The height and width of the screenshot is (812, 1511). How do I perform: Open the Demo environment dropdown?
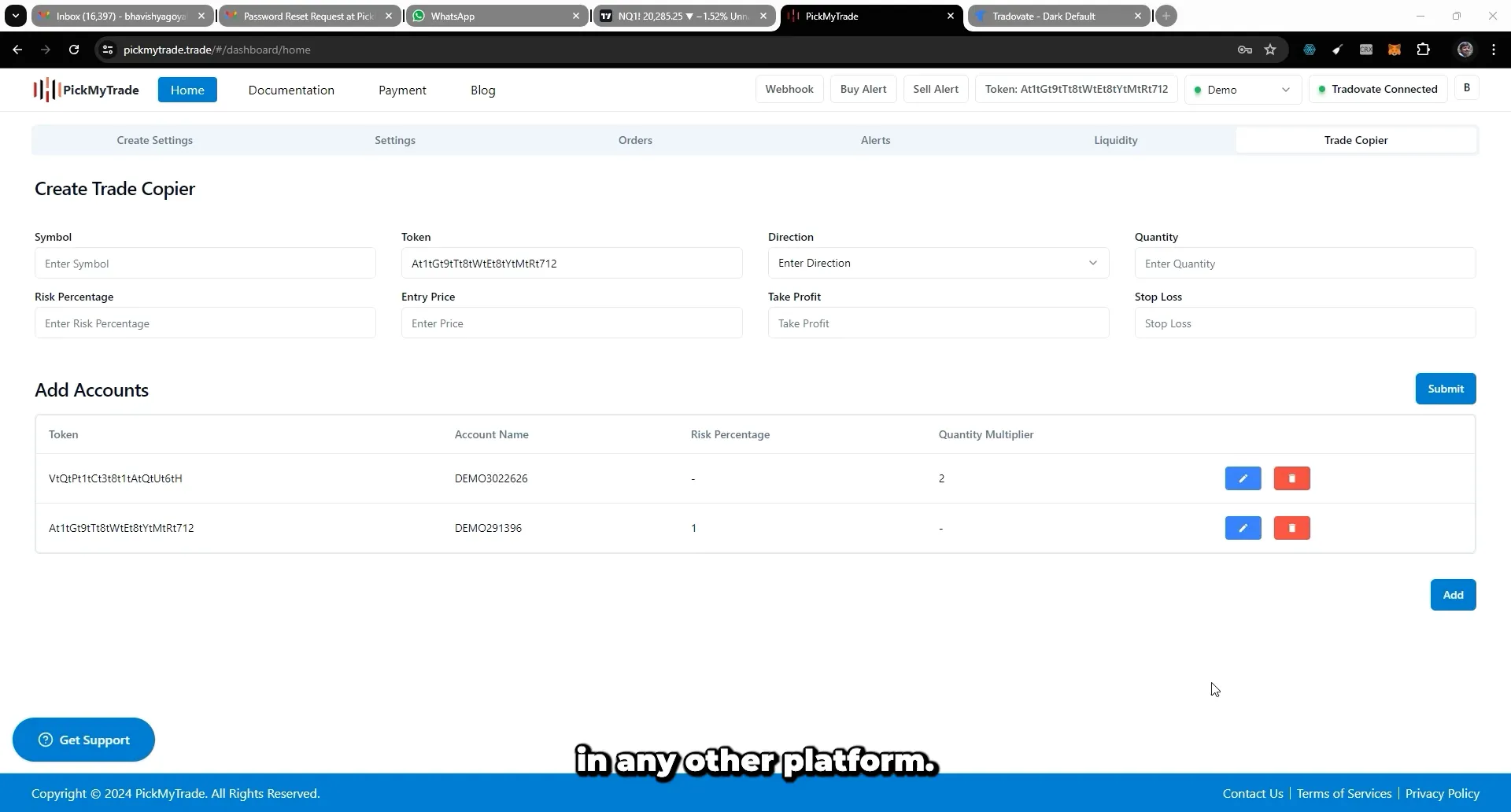point(1243,90)
